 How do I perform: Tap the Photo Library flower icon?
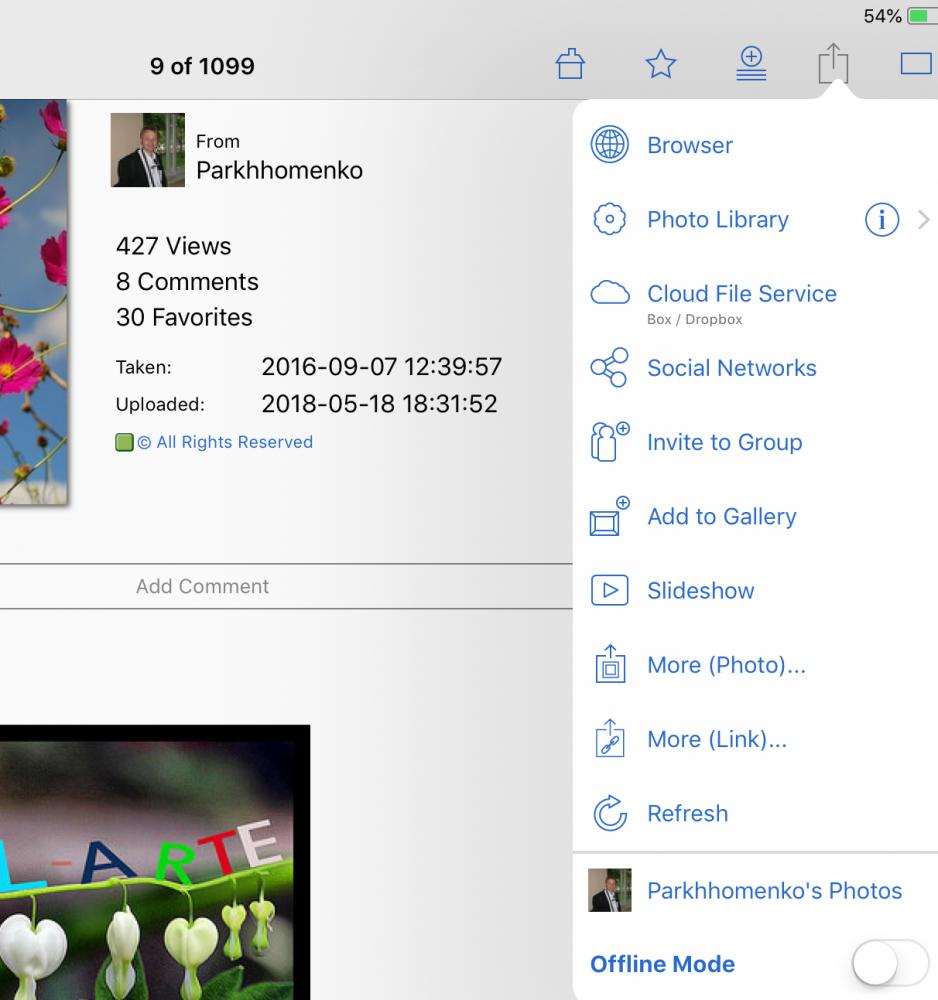[610, 219]
